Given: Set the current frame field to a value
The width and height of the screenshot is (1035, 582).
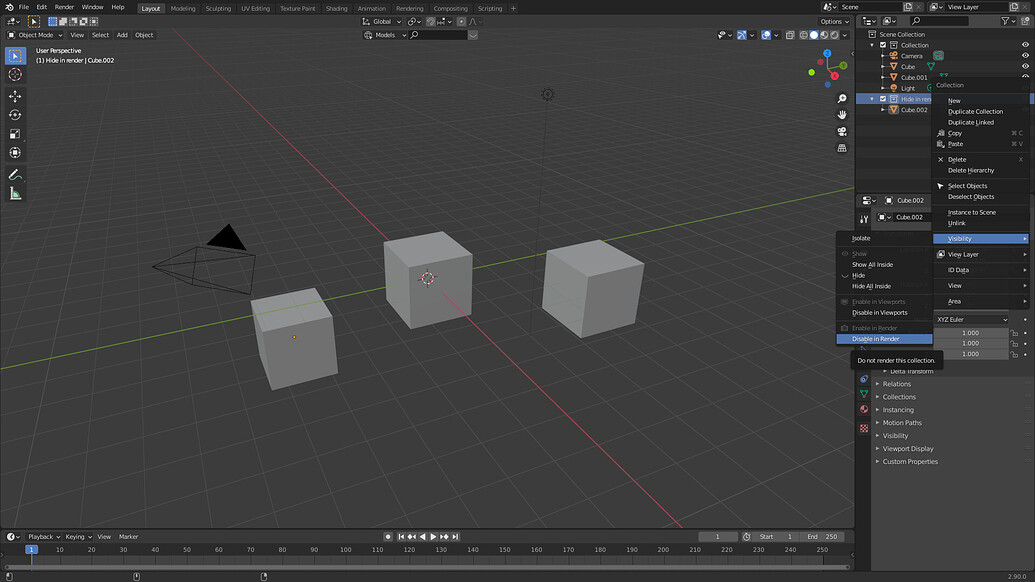Looking at the screenshot, I should tap(717, 536).
